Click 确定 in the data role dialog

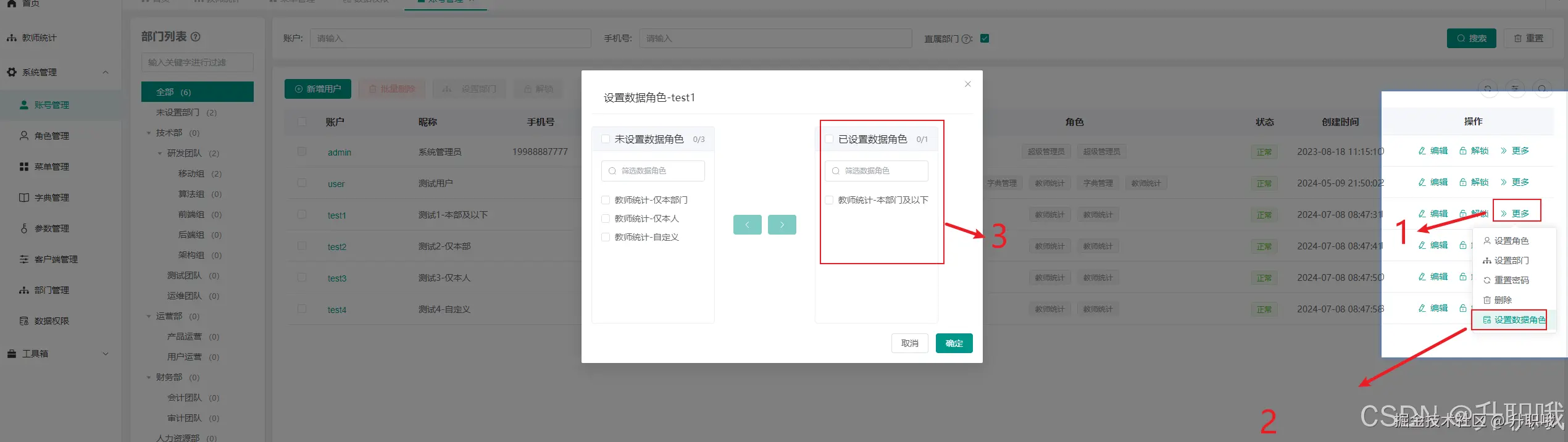click(954, 343)
